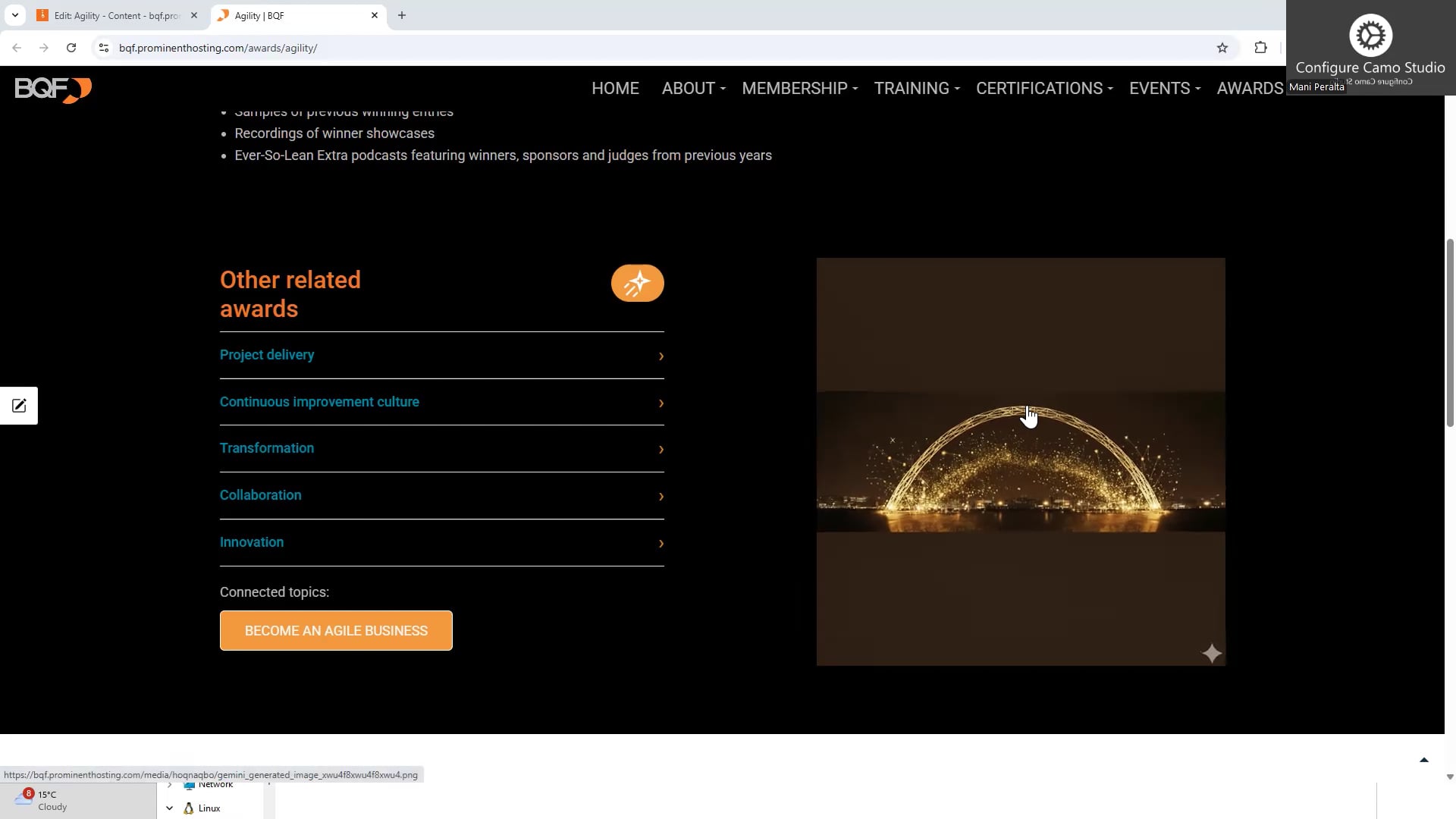Image resolution: width=1456 pixels, height=819 pixels.
Task: Expand the MEMBERSHIP navigation dropdown
Action: coord(799,89)
